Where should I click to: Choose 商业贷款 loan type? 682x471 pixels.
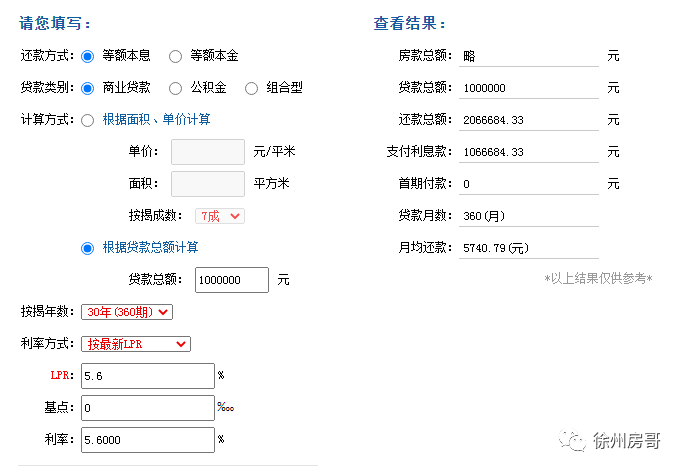click(87, 88)
